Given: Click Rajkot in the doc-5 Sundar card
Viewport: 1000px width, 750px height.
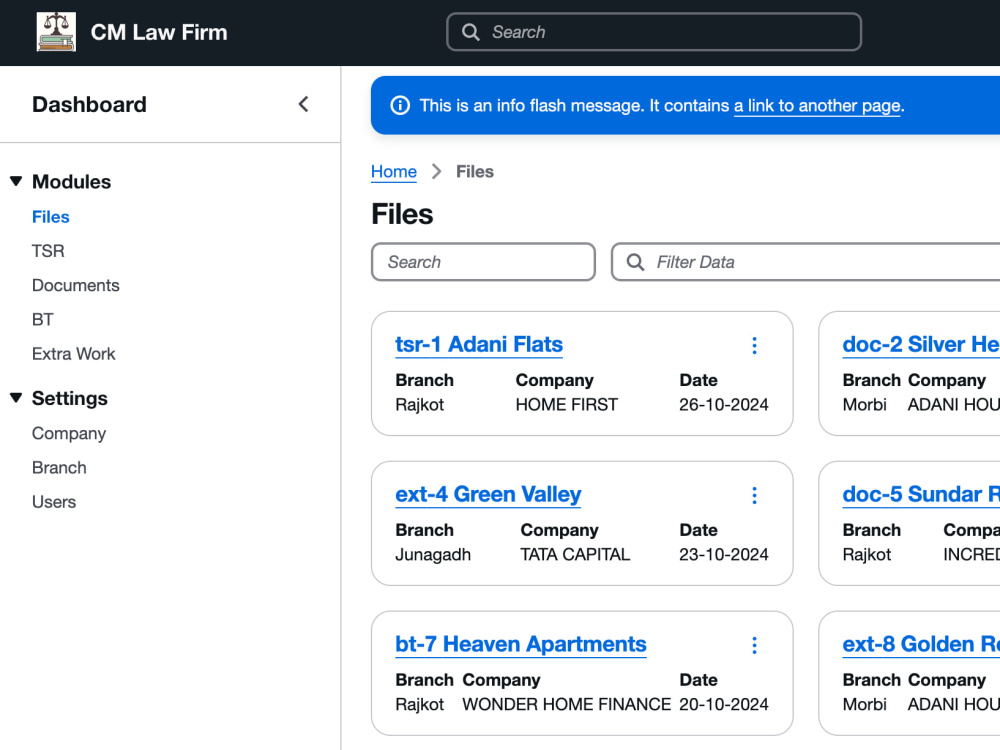Looking at the screenshot, I should [866, 555].
